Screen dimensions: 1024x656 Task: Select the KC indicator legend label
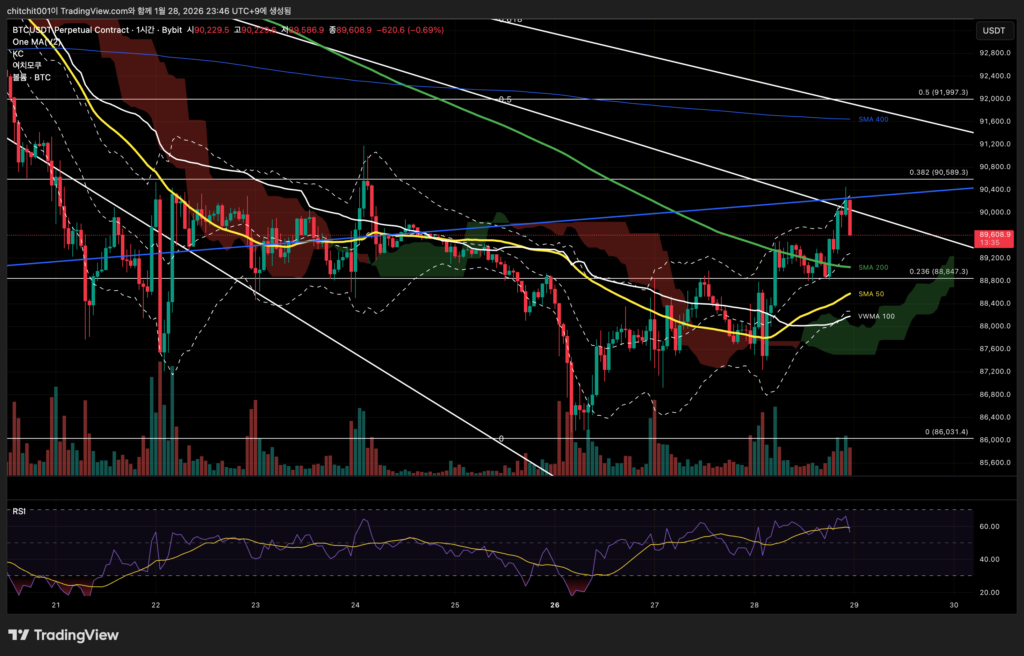pyautogui.click(x=17, y=54)
